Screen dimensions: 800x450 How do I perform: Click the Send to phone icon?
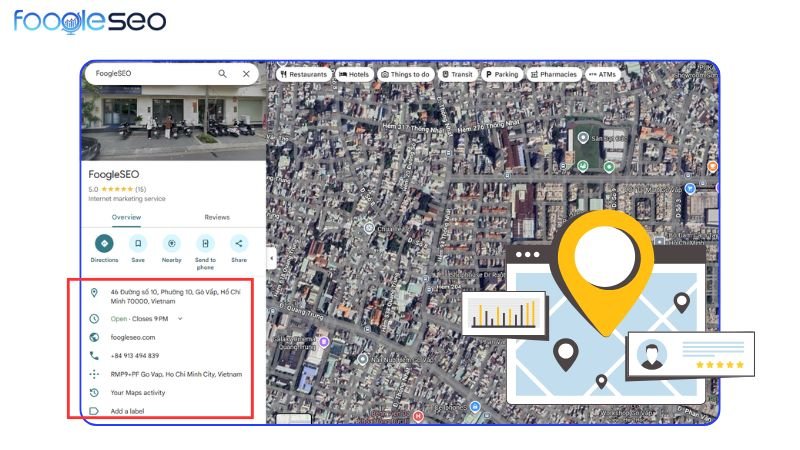pyautogui.click(x=205, y=243)
